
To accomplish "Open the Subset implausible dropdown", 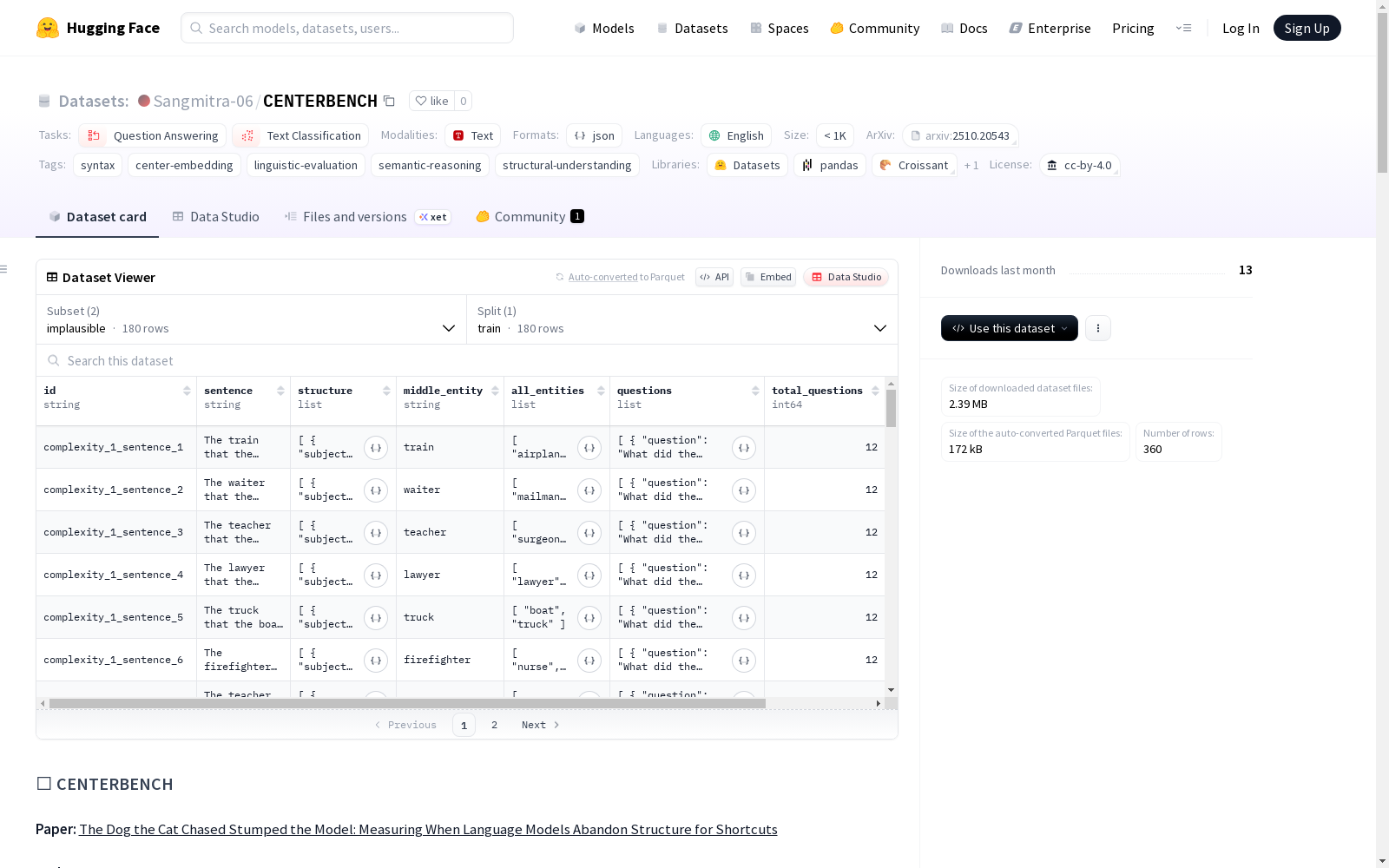I will tap(251, 319).
